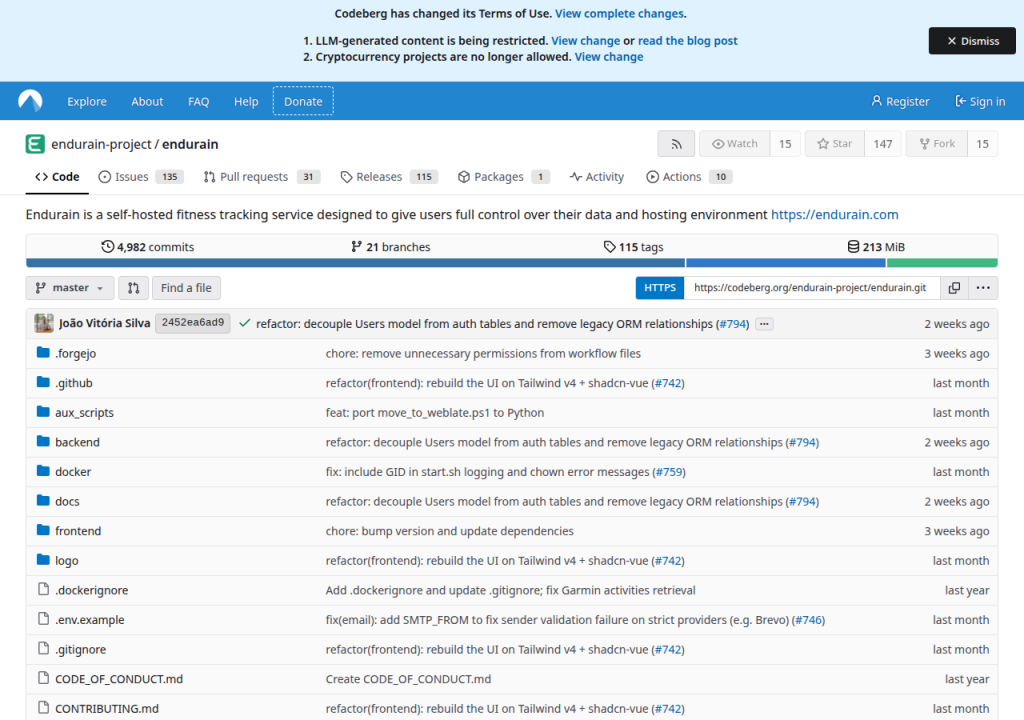Dismiss the Terms of Use banner

[972, 41]
